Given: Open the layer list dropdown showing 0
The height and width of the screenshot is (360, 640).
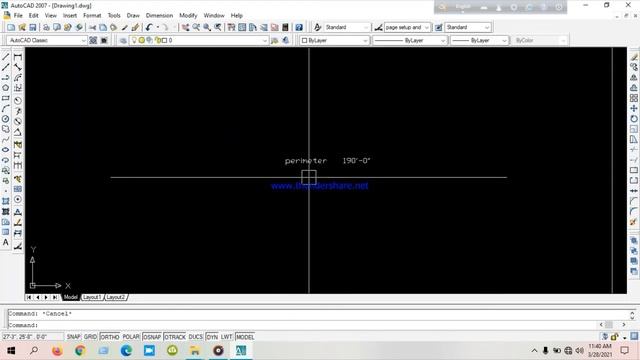Looking at the screenshot, I should (198, 40).
